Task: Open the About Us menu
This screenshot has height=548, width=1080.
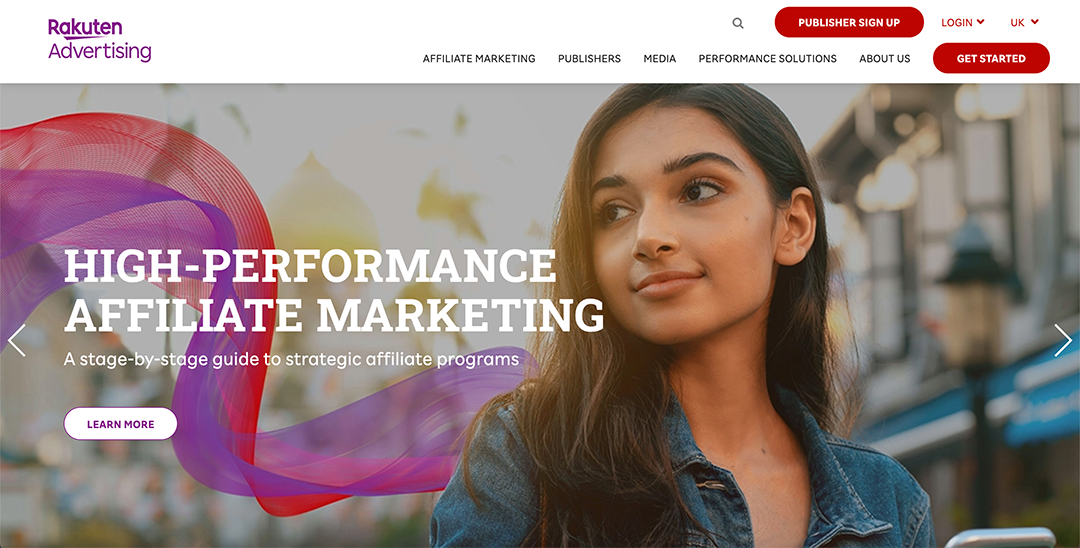Action: click(884, 59)
